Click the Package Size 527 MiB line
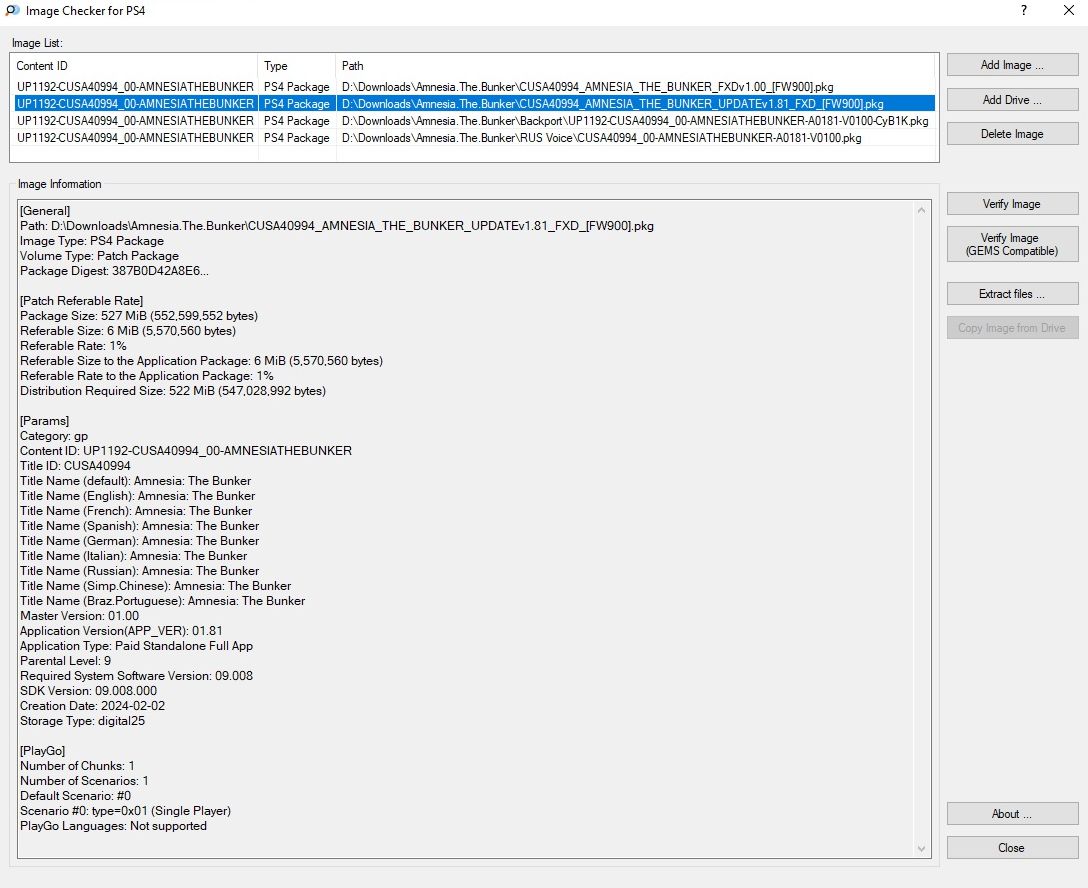The height and width of the screenshot is (888, 1088). coord(139,316)
